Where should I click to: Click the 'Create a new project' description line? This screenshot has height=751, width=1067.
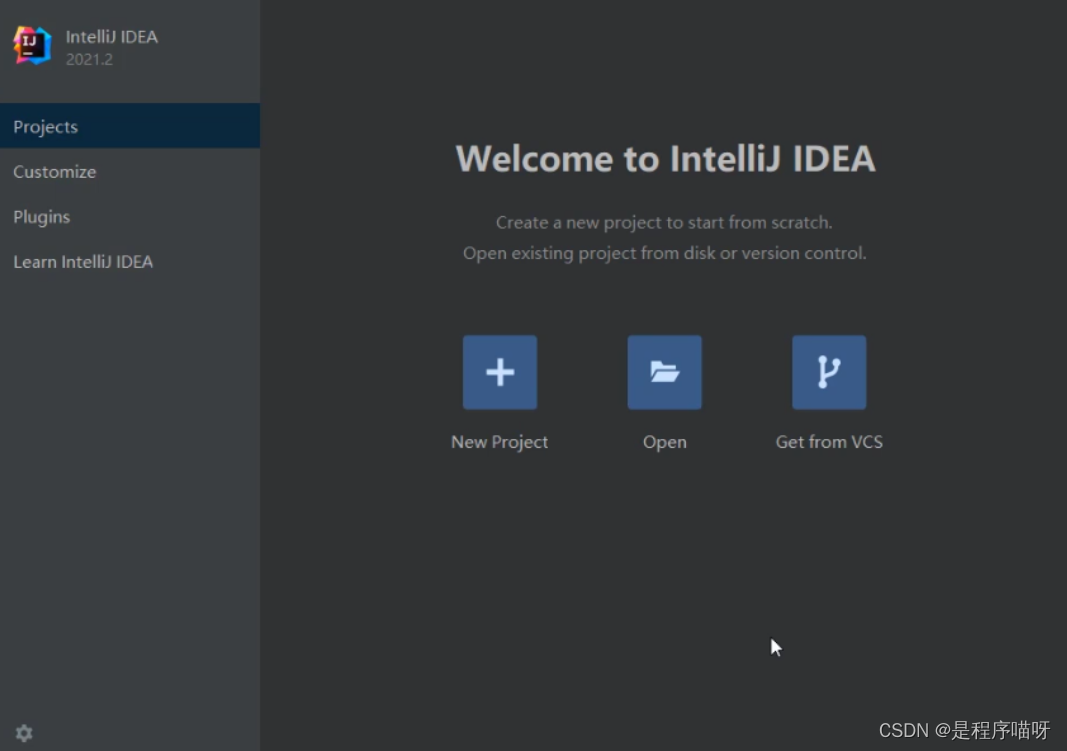[664, 222]
